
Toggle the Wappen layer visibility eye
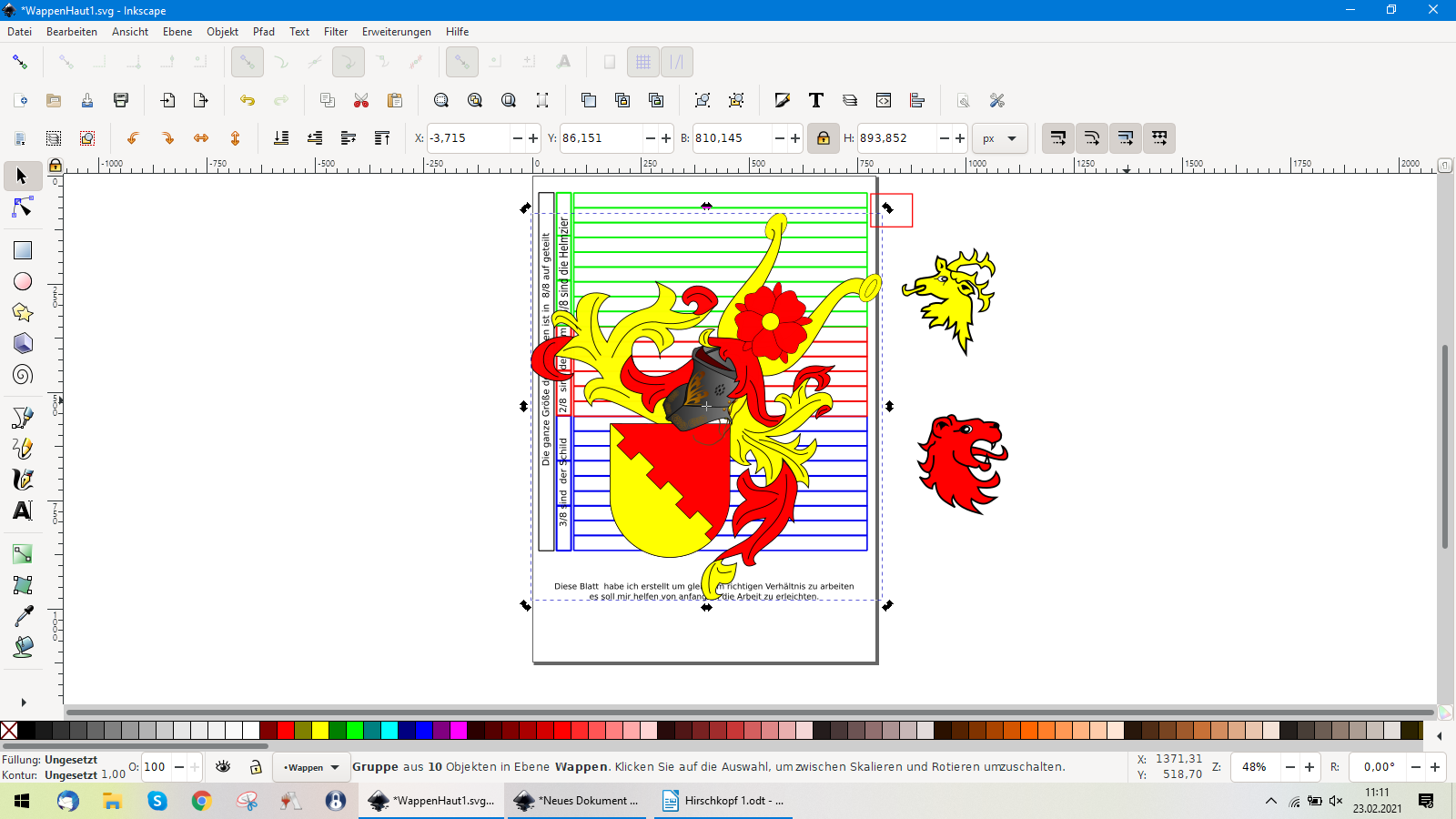point(223,767)
